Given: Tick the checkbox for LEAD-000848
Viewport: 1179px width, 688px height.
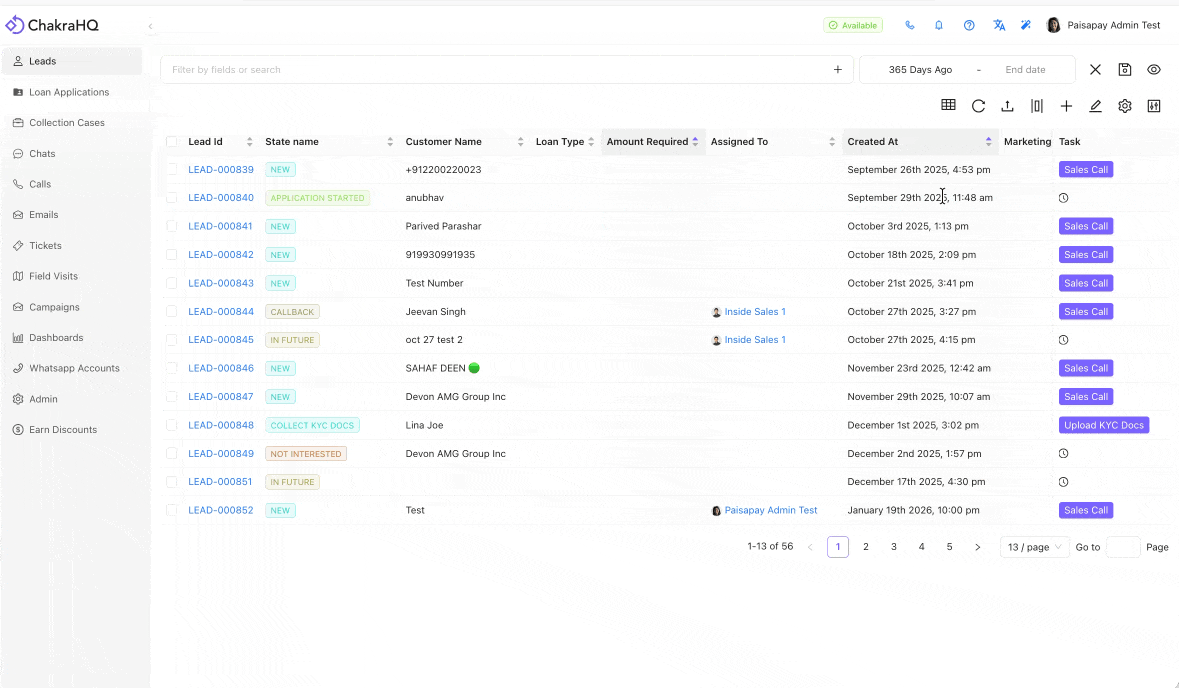Looking at the screenshot, I should point(171,425).
